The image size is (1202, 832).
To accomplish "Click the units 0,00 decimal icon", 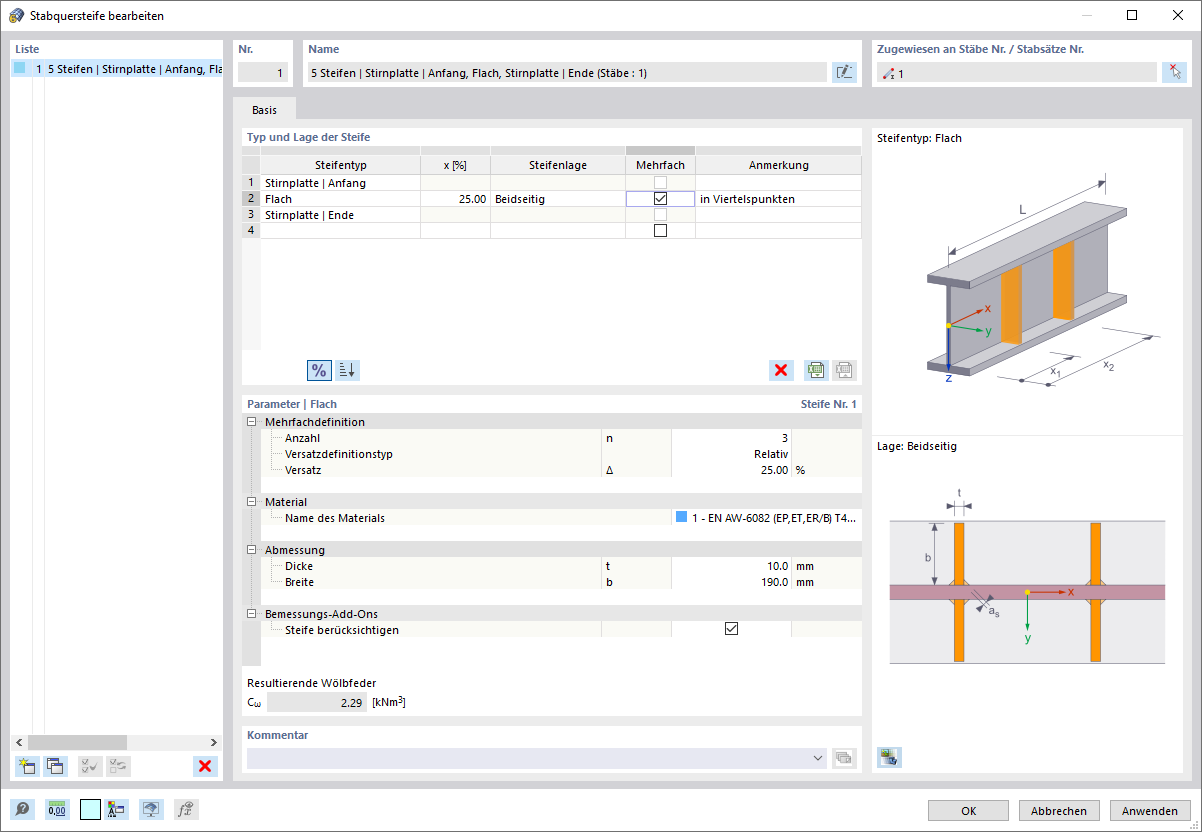I will point(57,810).
